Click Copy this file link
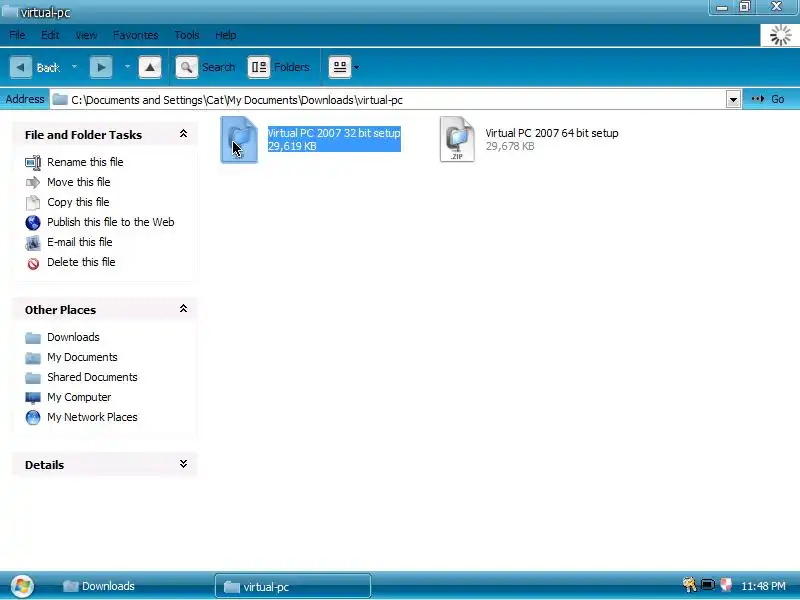 (x=78, y=202)
